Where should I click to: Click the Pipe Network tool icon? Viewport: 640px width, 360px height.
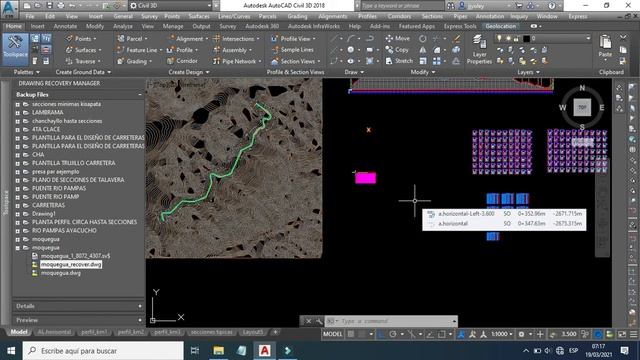tap(217, 61)
